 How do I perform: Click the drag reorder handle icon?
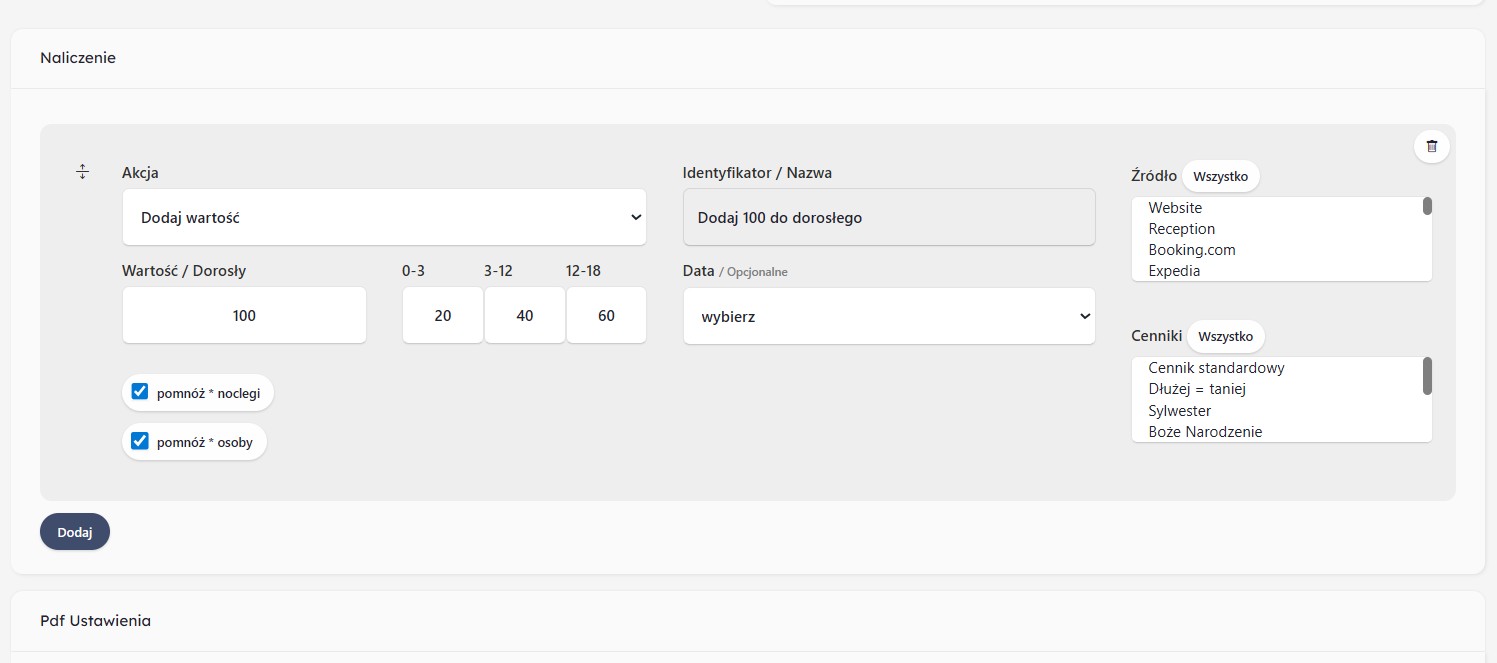[x=83, y=172]
